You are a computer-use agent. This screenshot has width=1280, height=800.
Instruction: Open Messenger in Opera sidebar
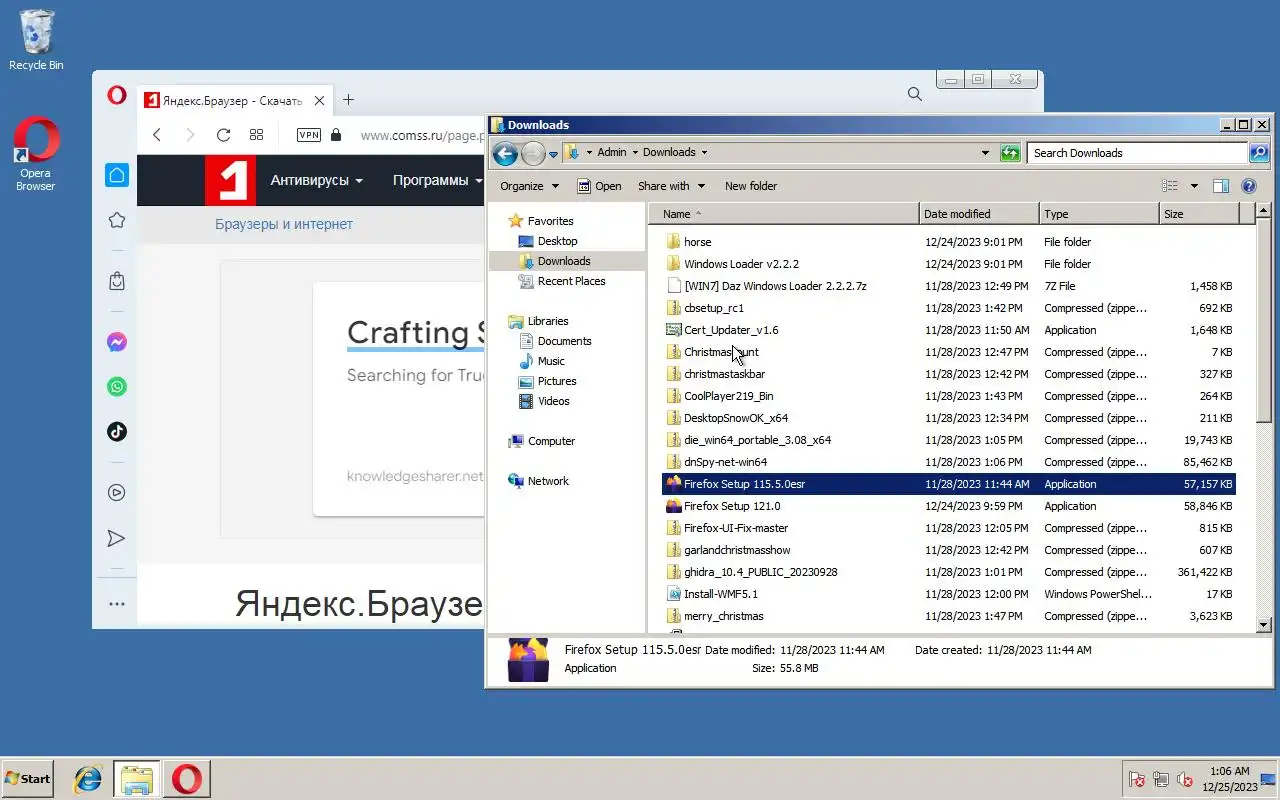click(117, 342)
